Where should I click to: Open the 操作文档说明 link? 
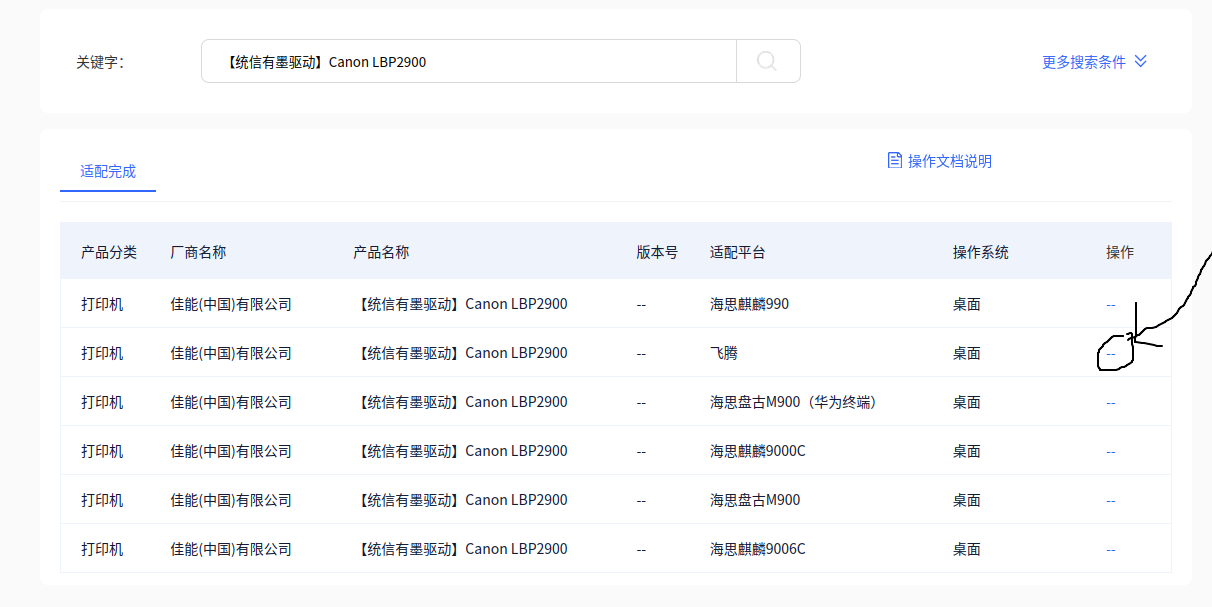tap(940, 161)
